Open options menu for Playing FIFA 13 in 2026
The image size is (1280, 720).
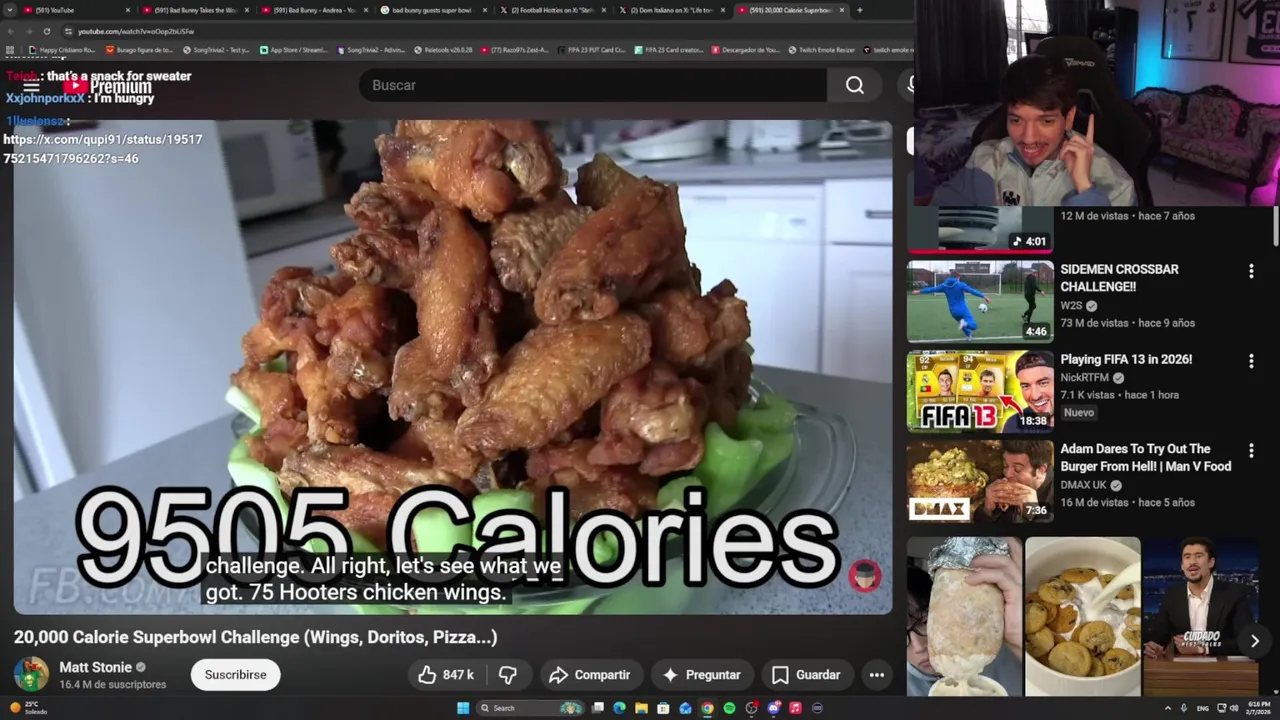[1250, 361]
